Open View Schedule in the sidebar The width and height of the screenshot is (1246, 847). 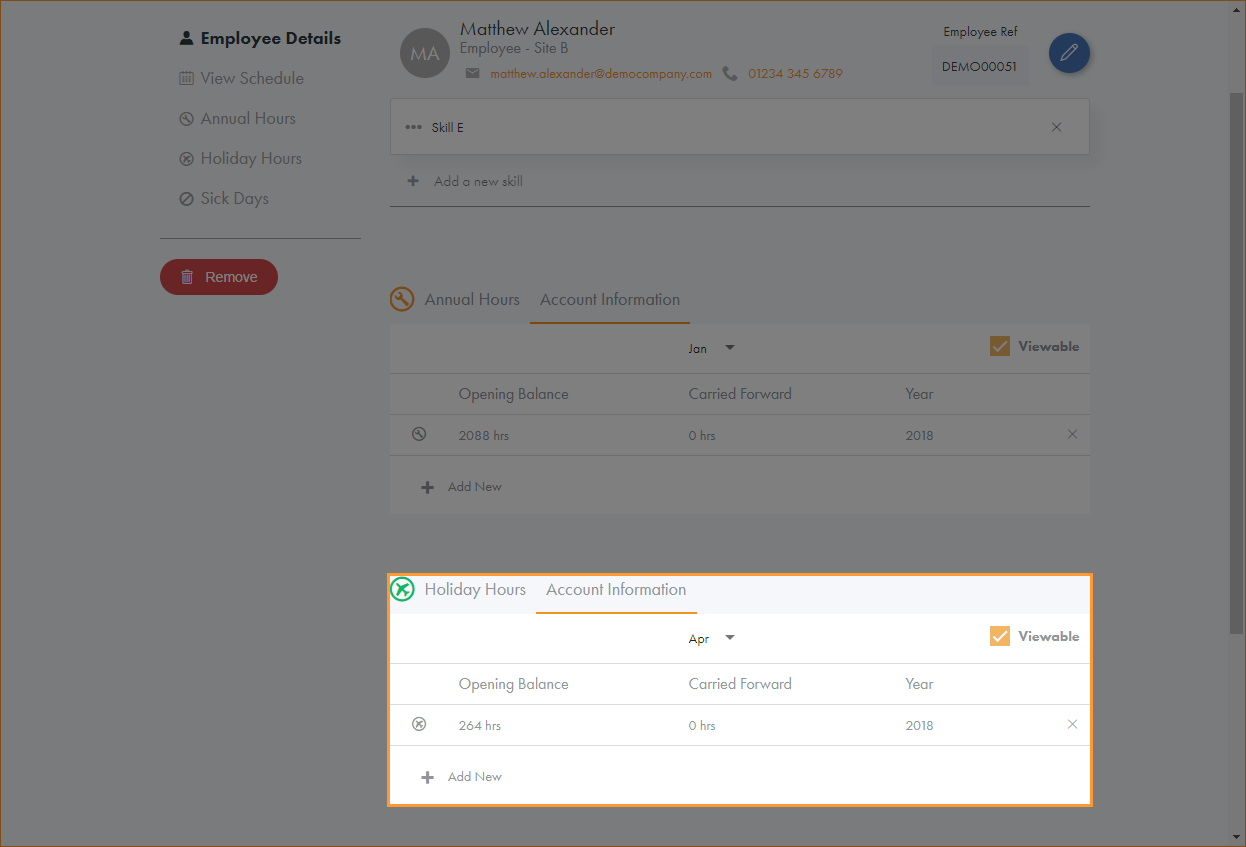point(251,78)
